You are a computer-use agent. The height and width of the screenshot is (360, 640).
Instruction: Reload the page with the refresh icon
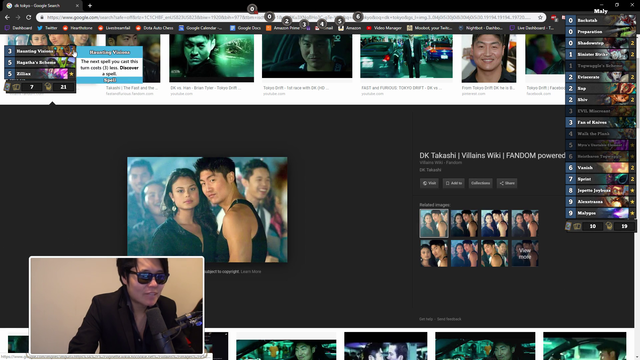(x=29, y=18)
